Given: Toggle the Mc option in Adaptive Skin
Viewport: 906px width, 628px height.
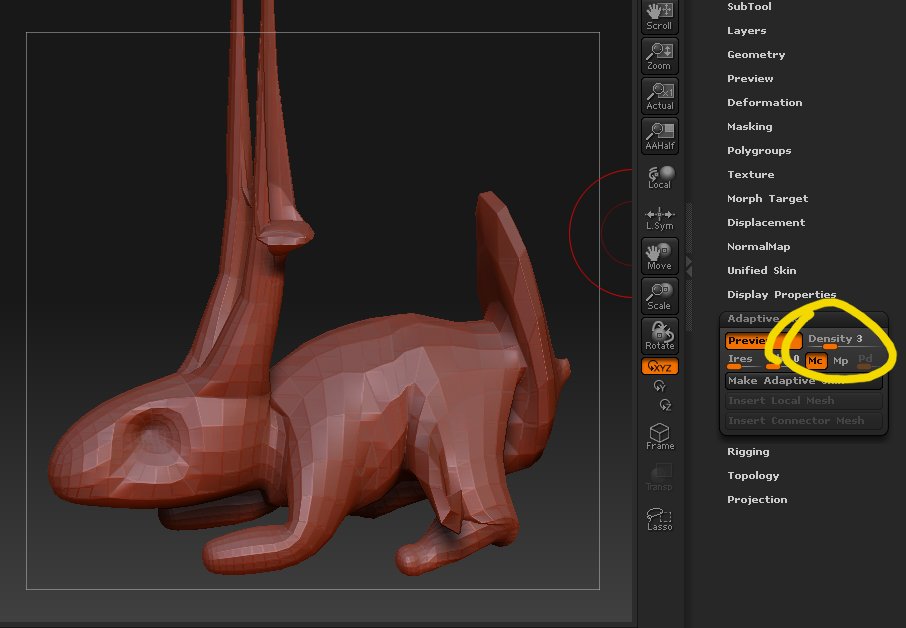Looking at the screenshot, I should [x=816, y=361].
